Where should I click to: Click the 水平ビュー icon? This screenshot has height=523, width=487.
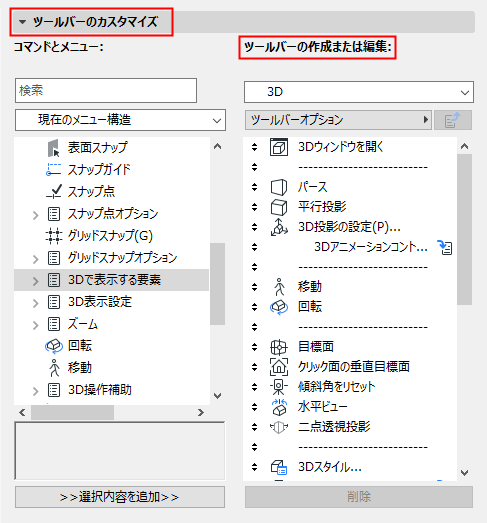pyautogui.click(x=279, y=407)
